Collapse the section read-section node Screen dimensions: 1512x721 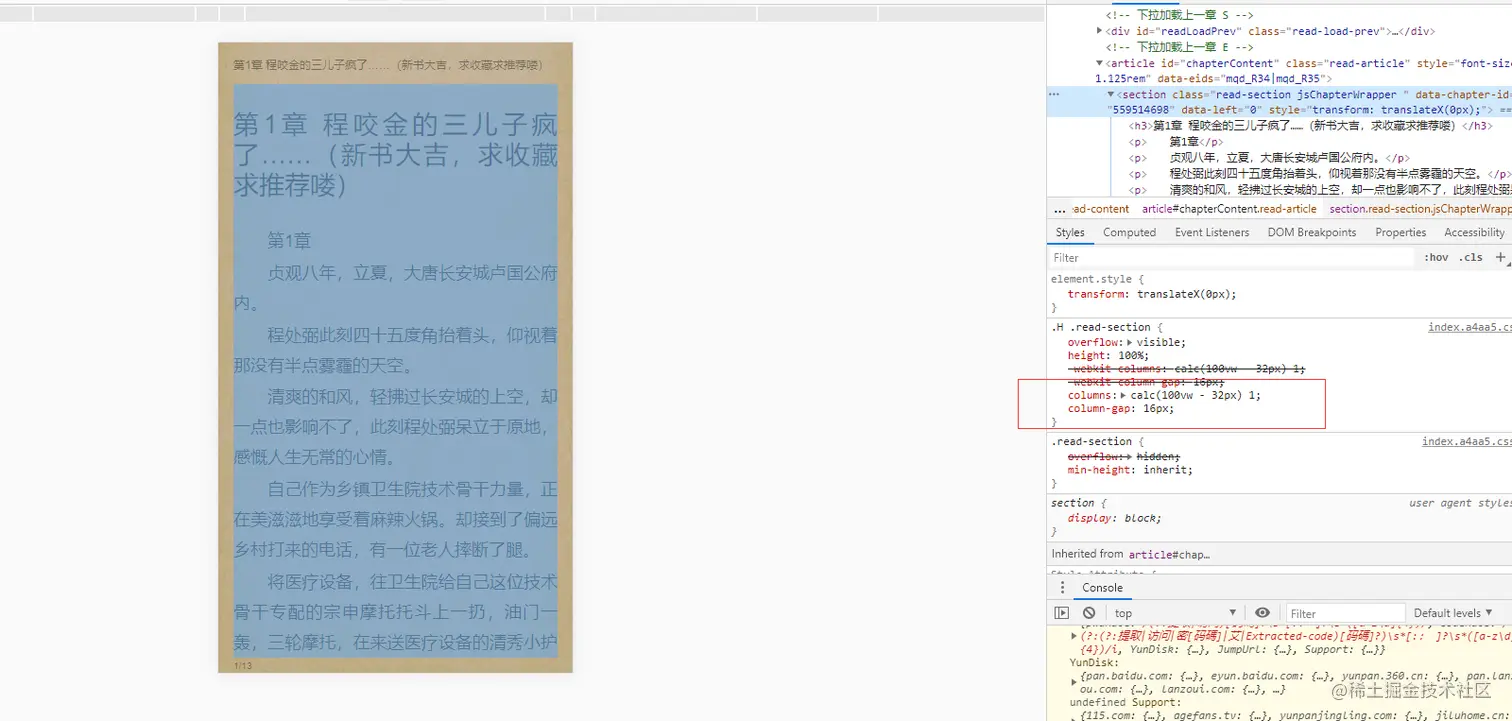click(1111, 94)
